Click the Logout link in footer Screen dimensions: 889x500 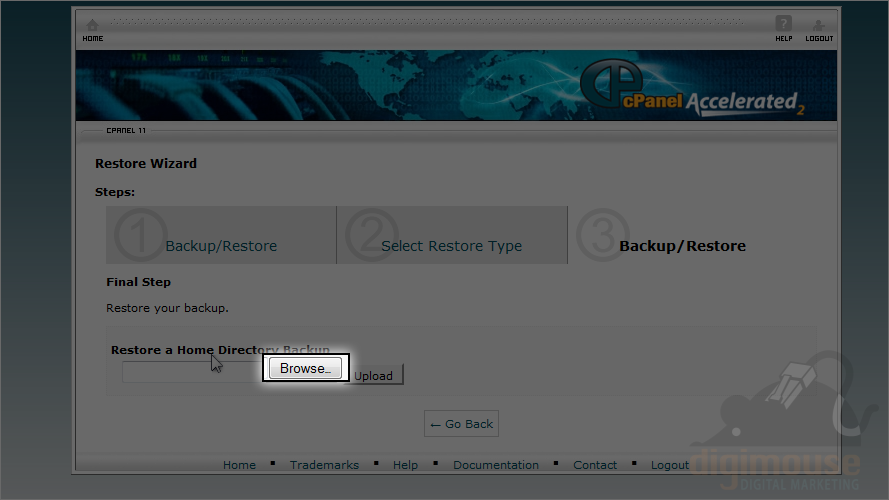pyautogui.click(x=670, y=465)
